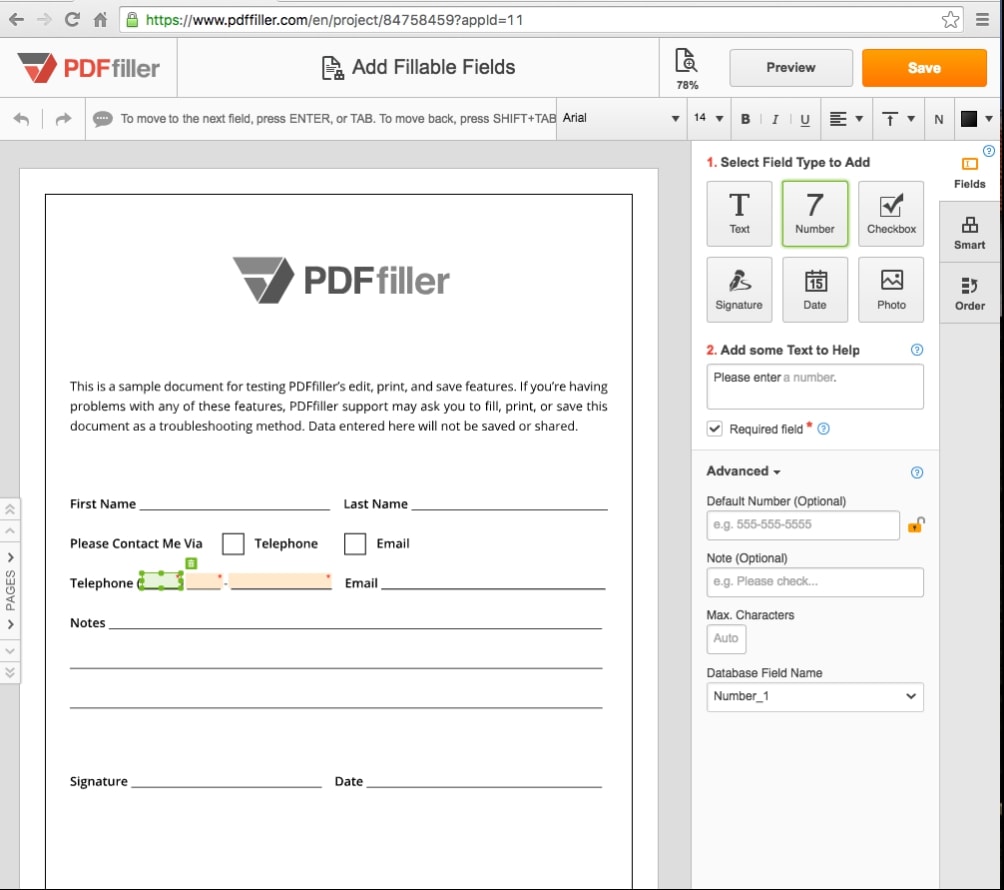Toggle the lock on Default Number
Viewport: 1004px width, 890px height.
(916, 525)
